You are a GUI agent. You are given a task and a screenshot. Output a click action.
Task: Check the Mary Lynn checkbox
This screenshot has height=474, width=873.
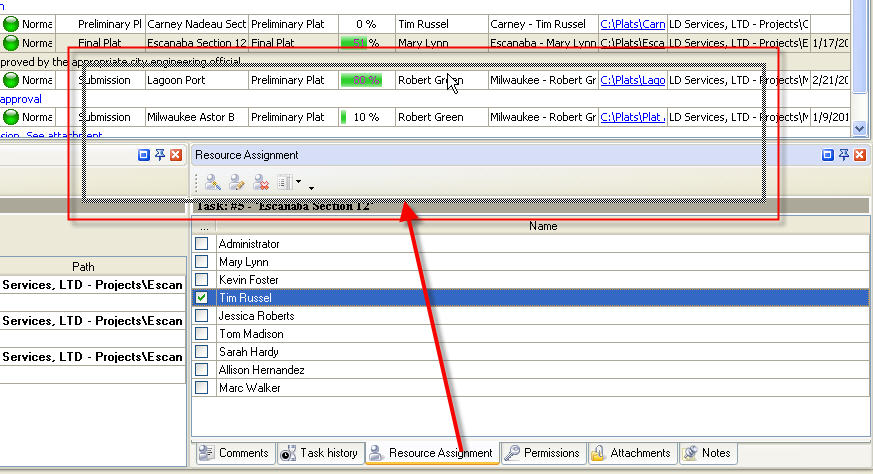pos(202,262)
